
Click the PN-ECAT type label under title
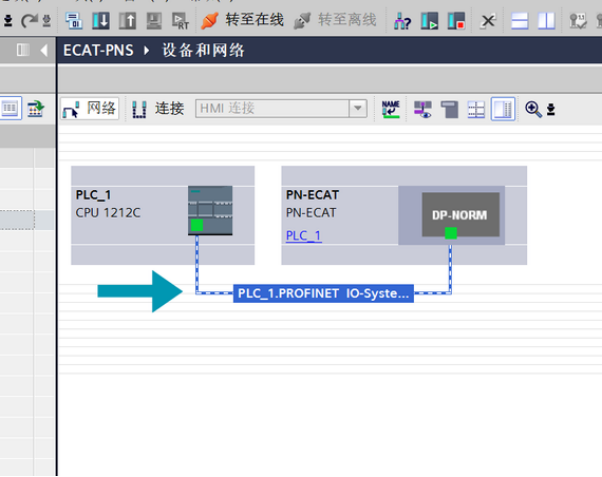pyautogui.click(x=311, y=212)
